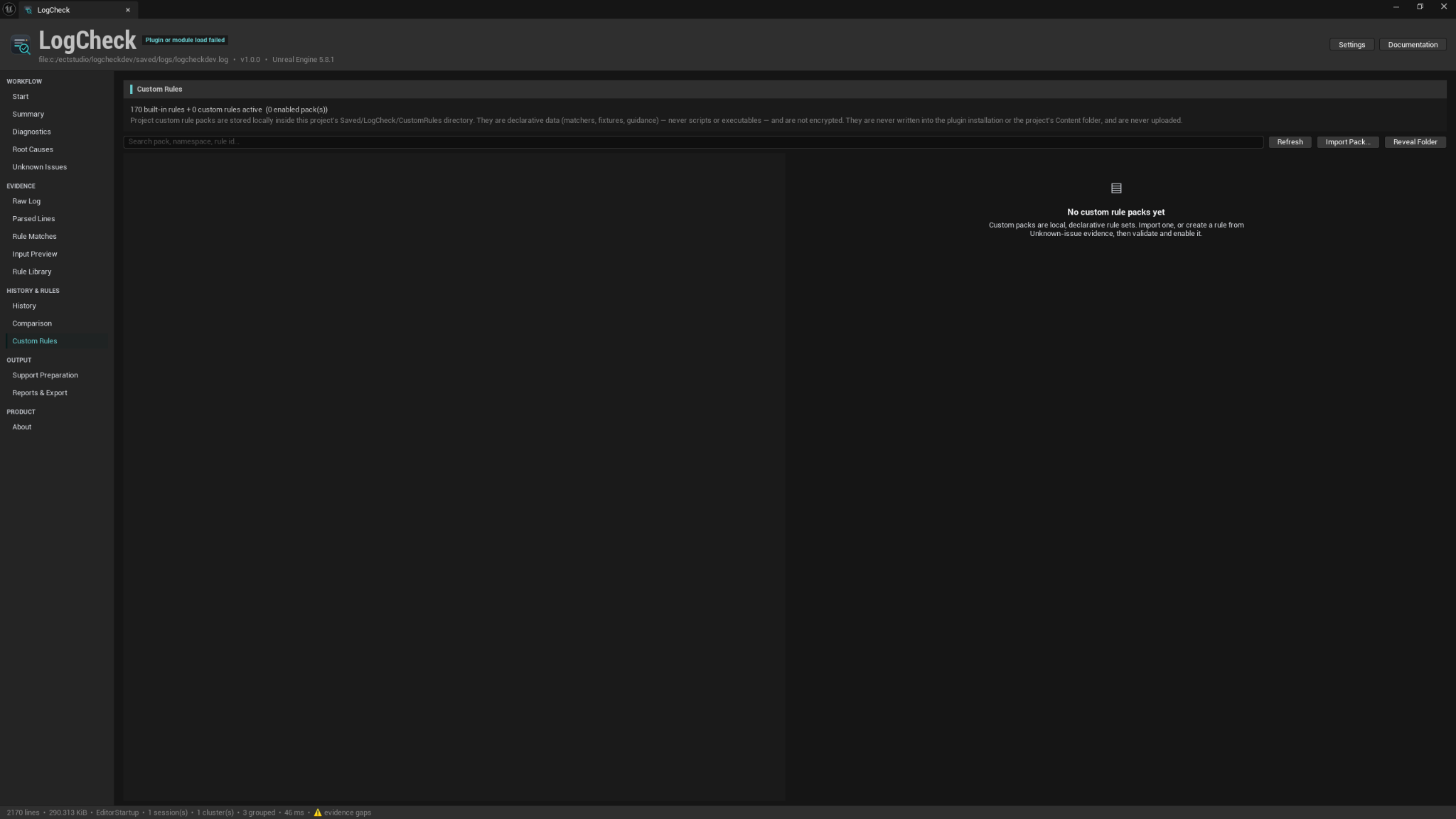This screenshot has width=1456, height=819.
Task: Open Rule Matches view
Action: coord(57,237)
